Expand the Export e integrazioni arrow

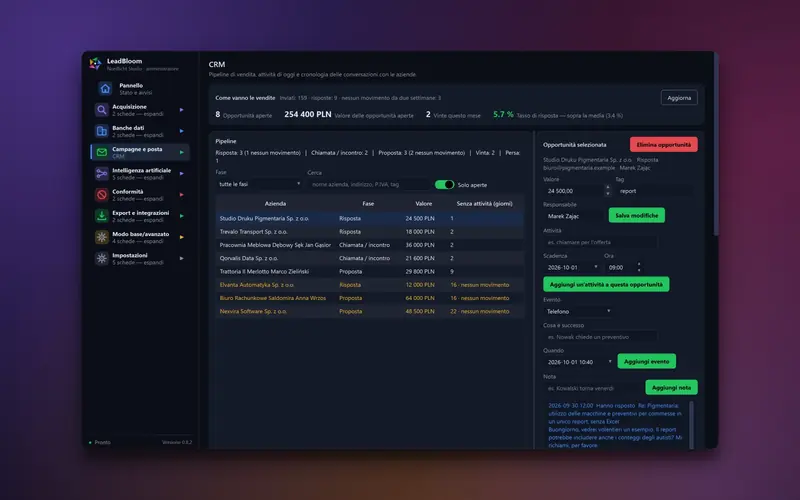tap(182, 216)
